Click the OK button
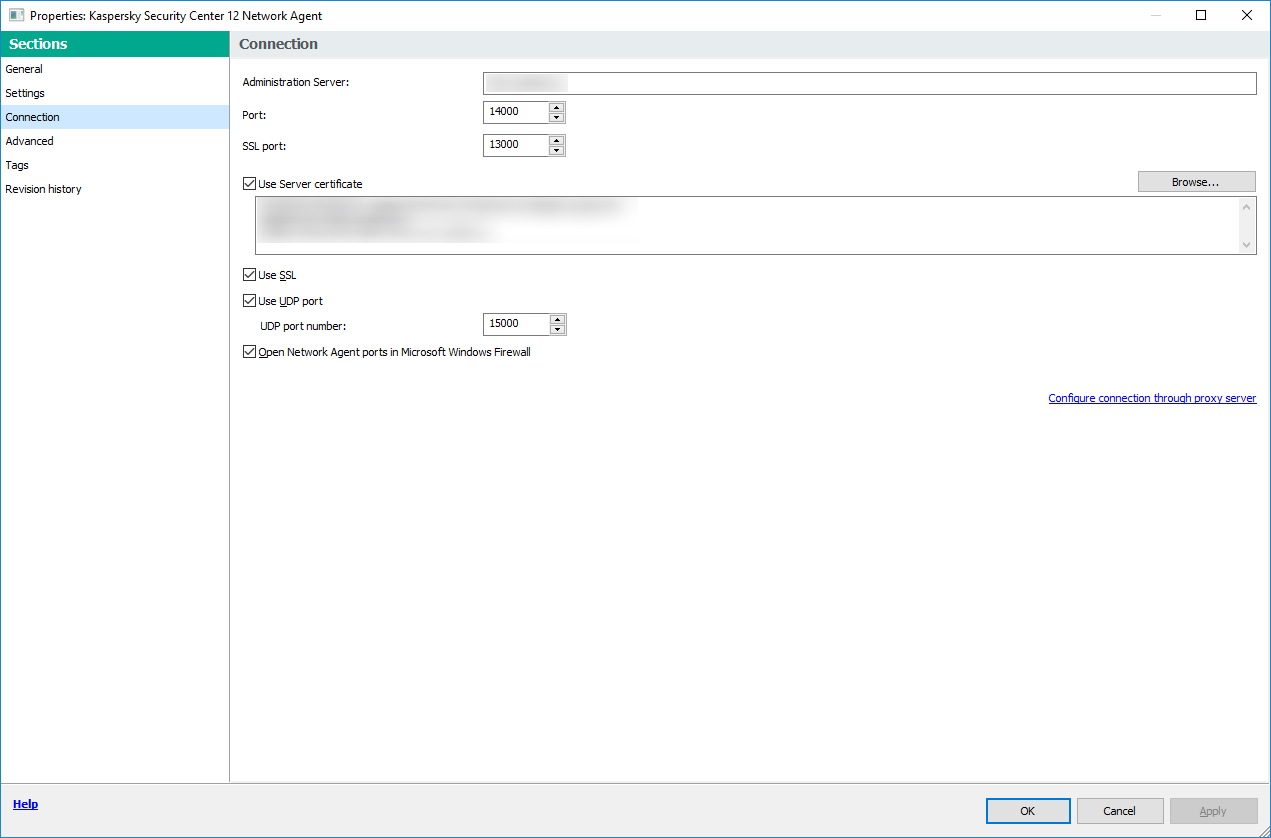 (1028, 811)
